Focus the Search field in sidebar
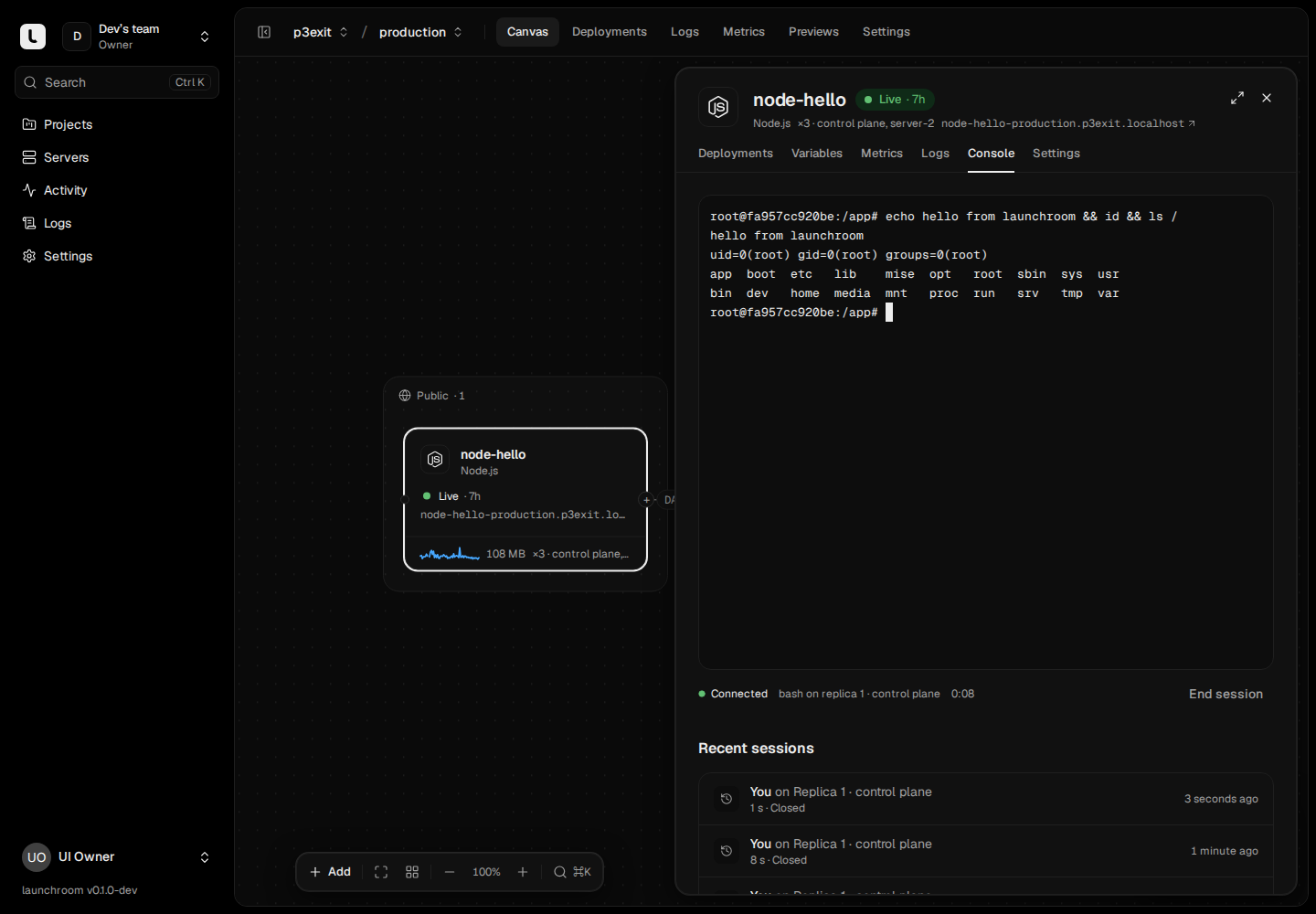 click(117, 82)
